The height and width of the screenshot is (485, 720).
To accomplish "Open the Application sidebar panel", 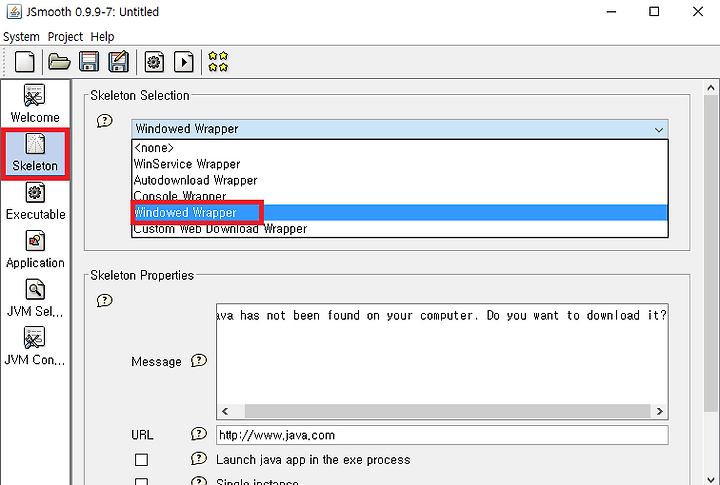I will pyautogui.click(x=35, y=251).
